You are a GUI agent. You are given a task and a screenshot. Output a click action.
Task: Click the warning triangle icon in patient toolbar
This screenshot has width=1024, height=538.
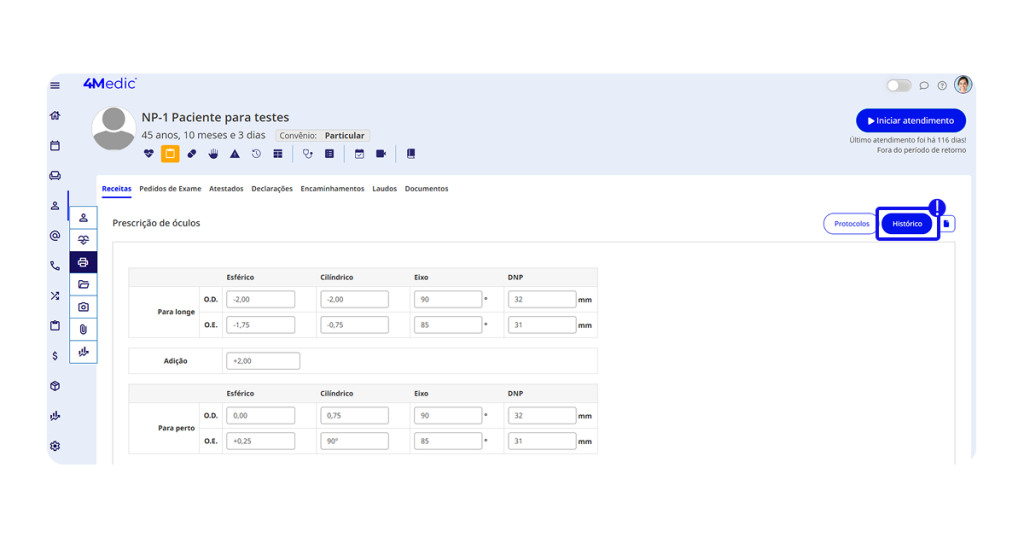235,154
